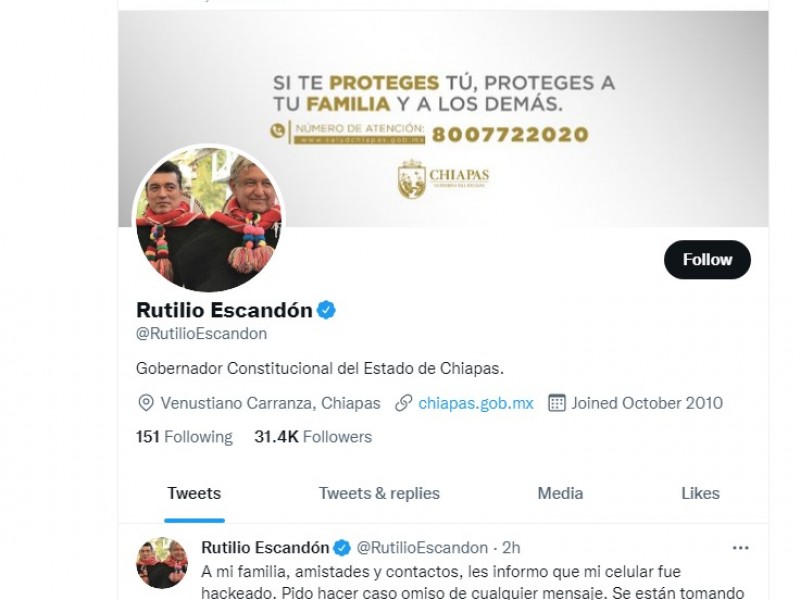Open the Likes tab
This screenshot has height=600, width=800.
click(701, 493)
